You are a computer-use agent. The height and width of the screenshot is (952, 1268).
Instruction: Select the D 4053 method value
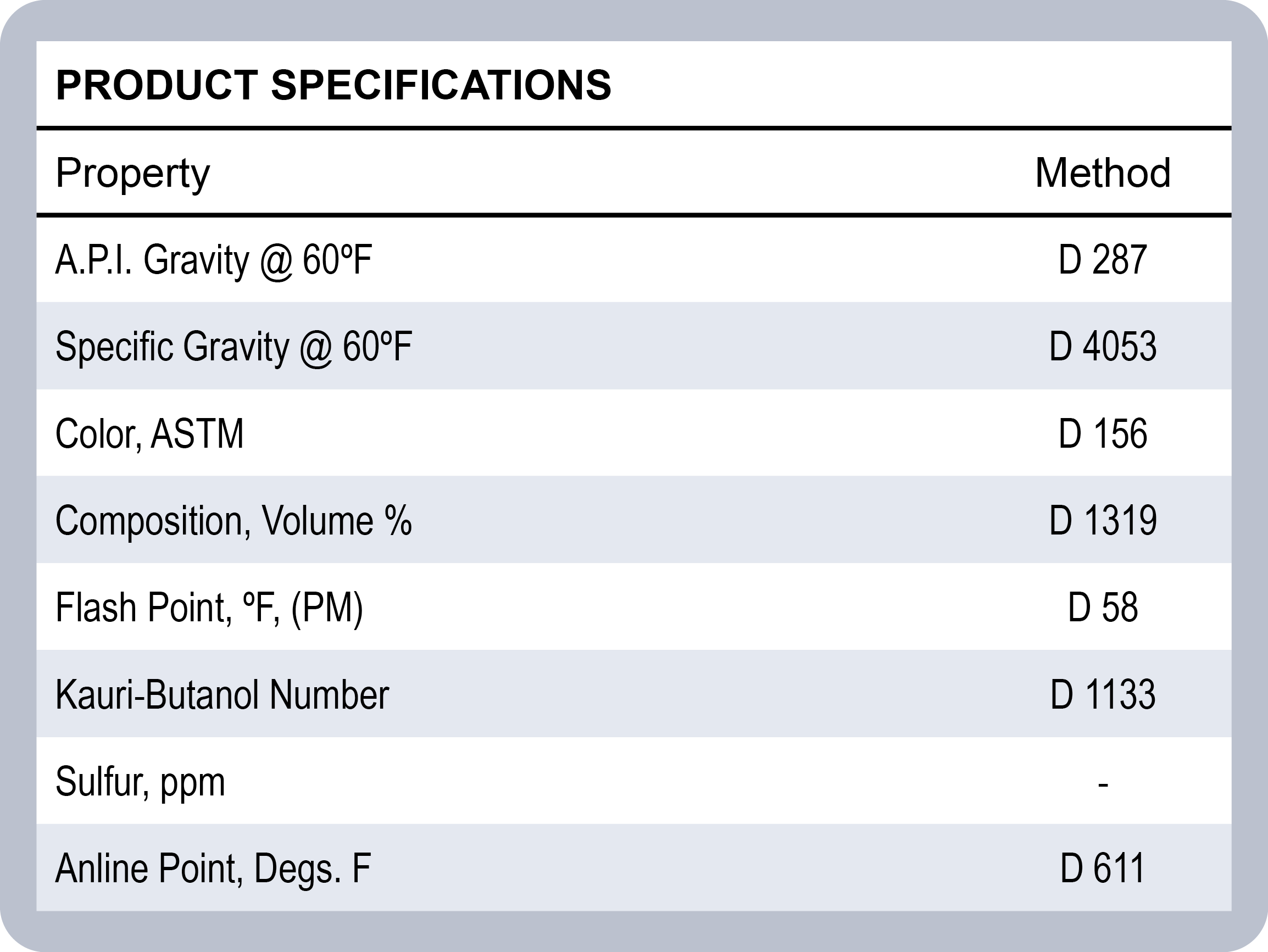click(x=1102, y=347)
